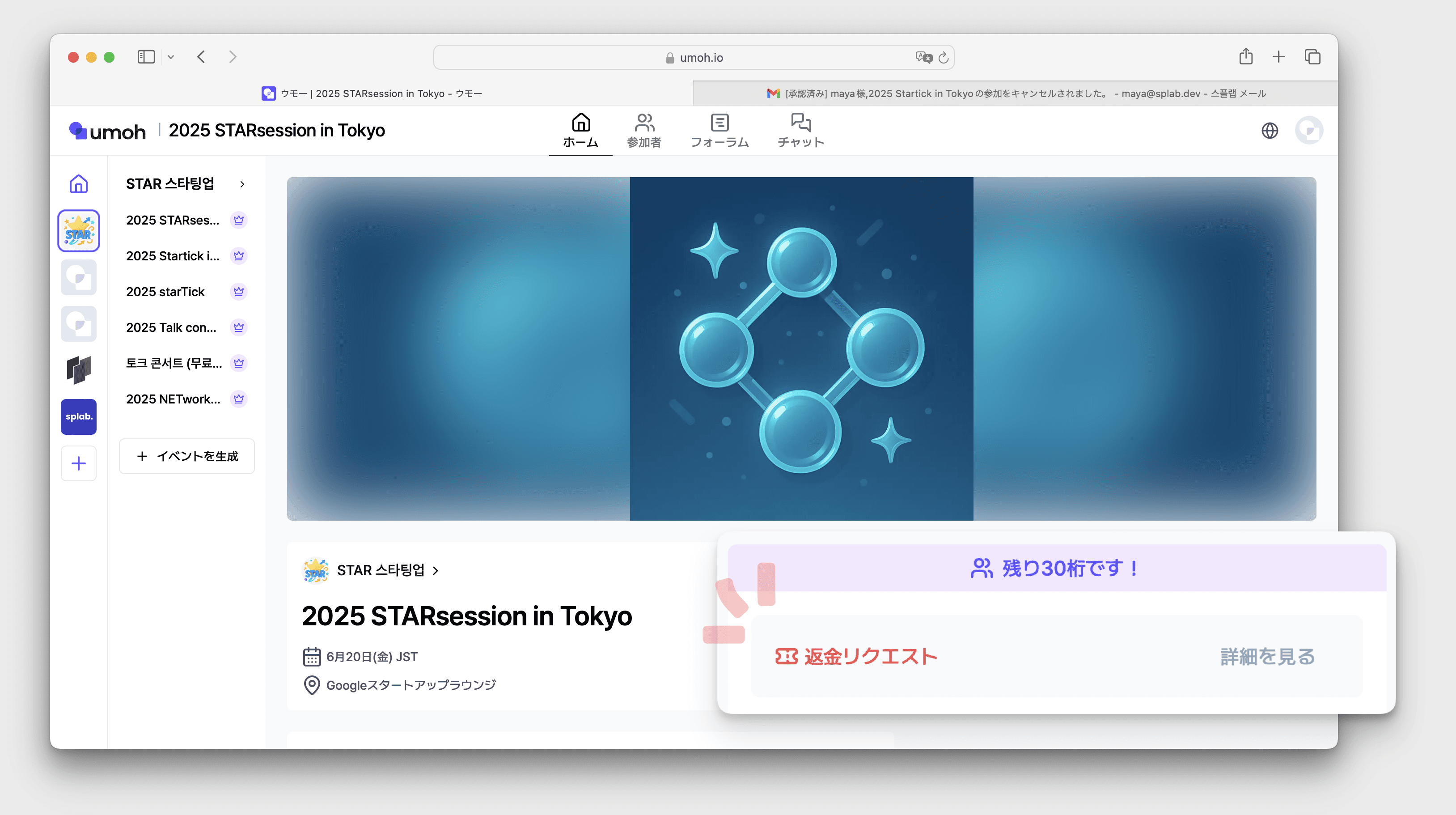Click the home icon in left sidebar

coord(79,184)
